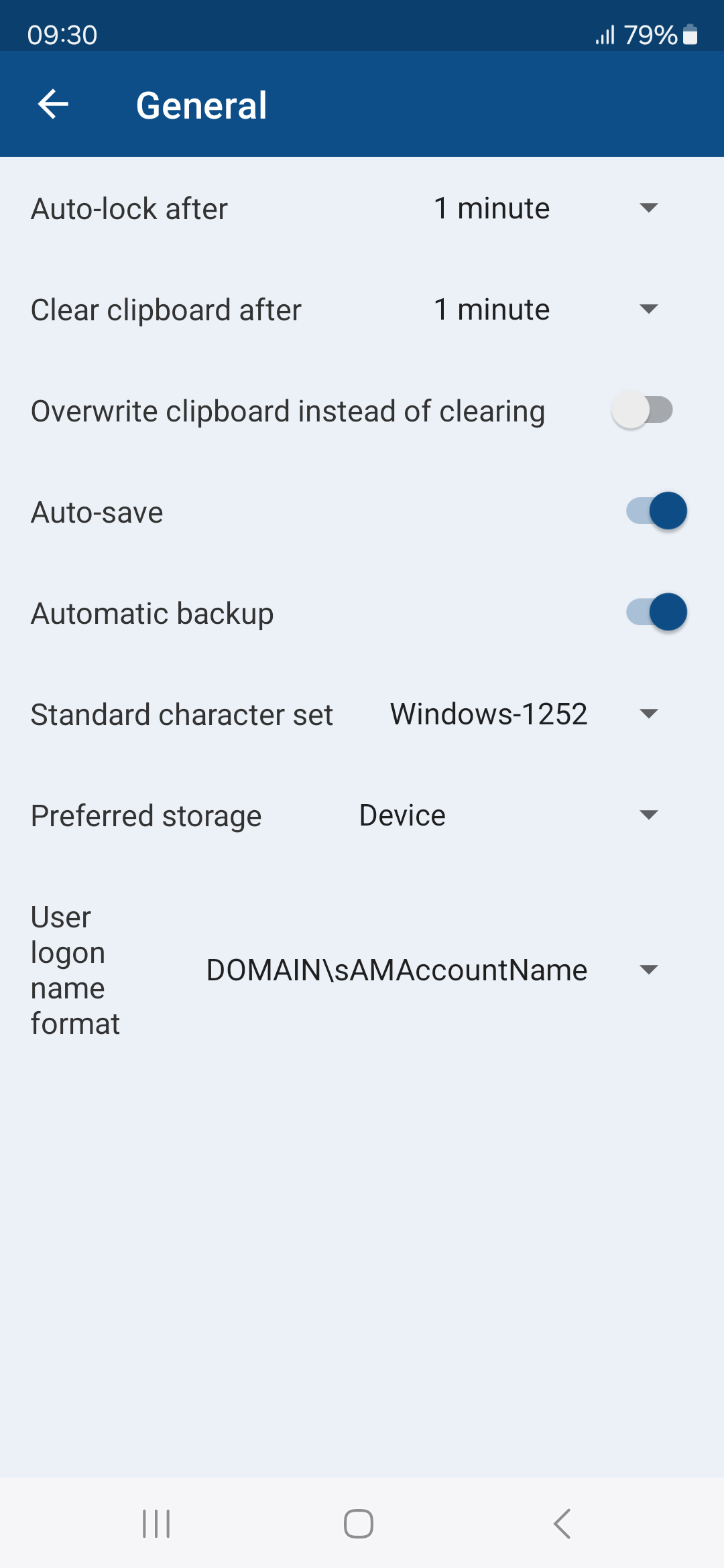This screenshot has width=724, height=1568.
Task: Tap the Android back navigation chevron
Action: pos(562,1524)
